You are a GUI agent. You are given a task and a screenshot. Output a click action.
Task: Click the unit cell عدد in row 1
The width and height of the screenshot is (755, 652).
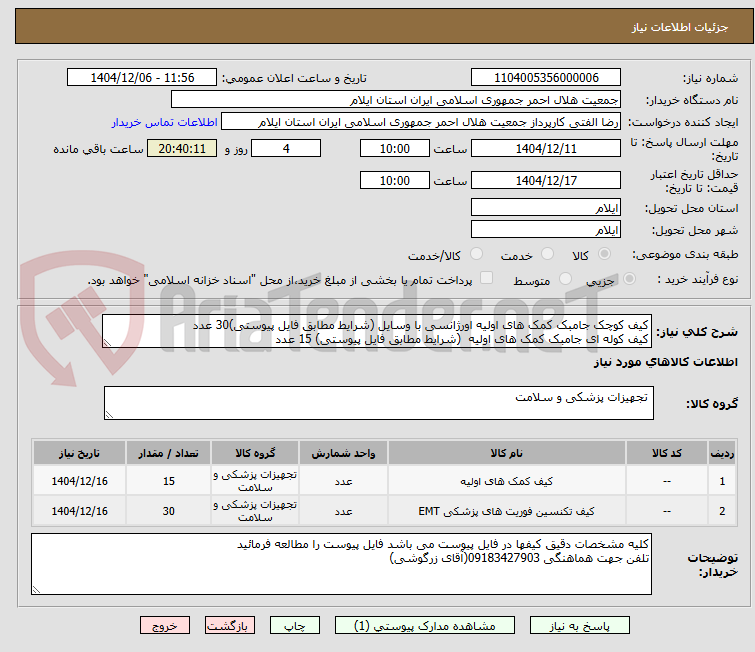coord(343,481)
